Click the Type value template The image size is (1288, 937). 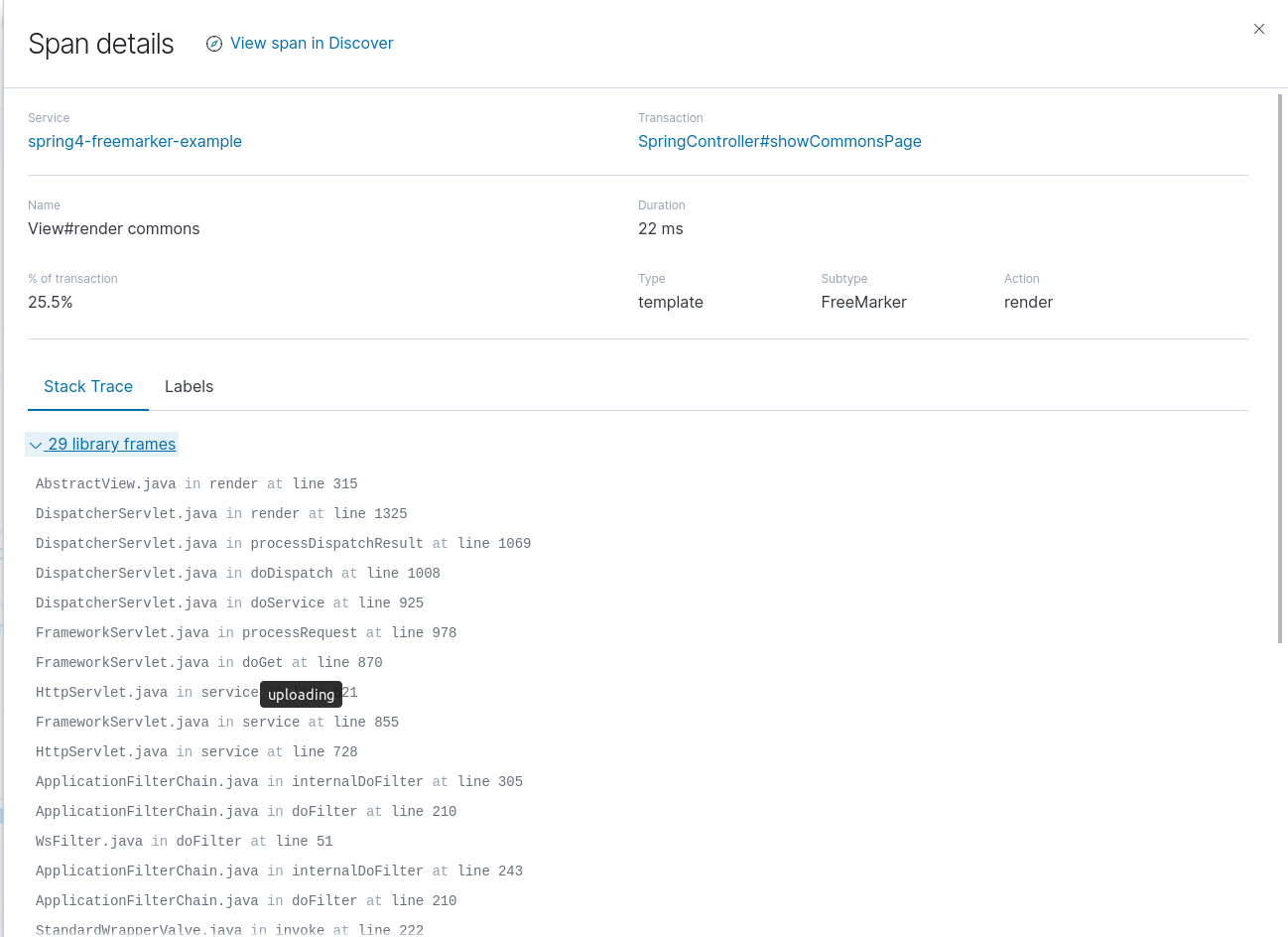pyautogui.click(x=671, y=302)
